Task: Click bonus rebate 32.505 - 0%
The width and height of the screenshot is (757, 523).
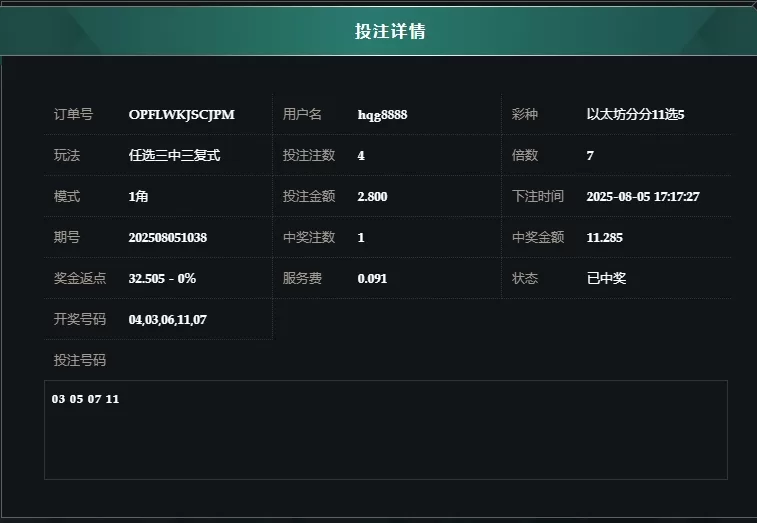Action: point(162,279)
